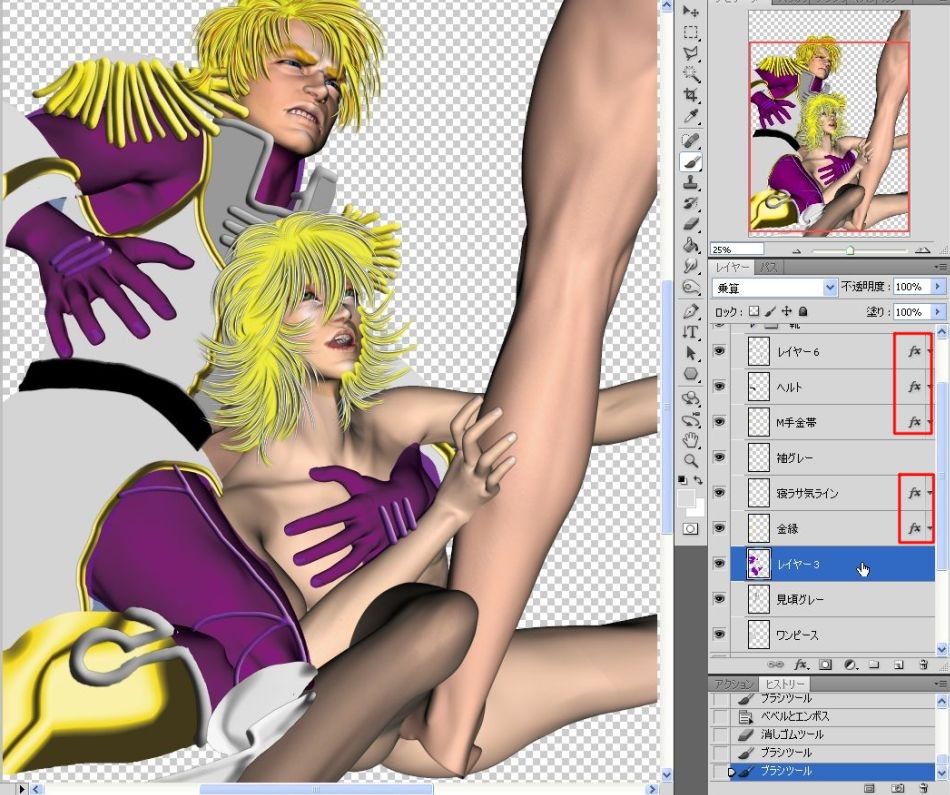Toggle lock transparent pixels
The image size is (950, 795).
click(754, 311)
